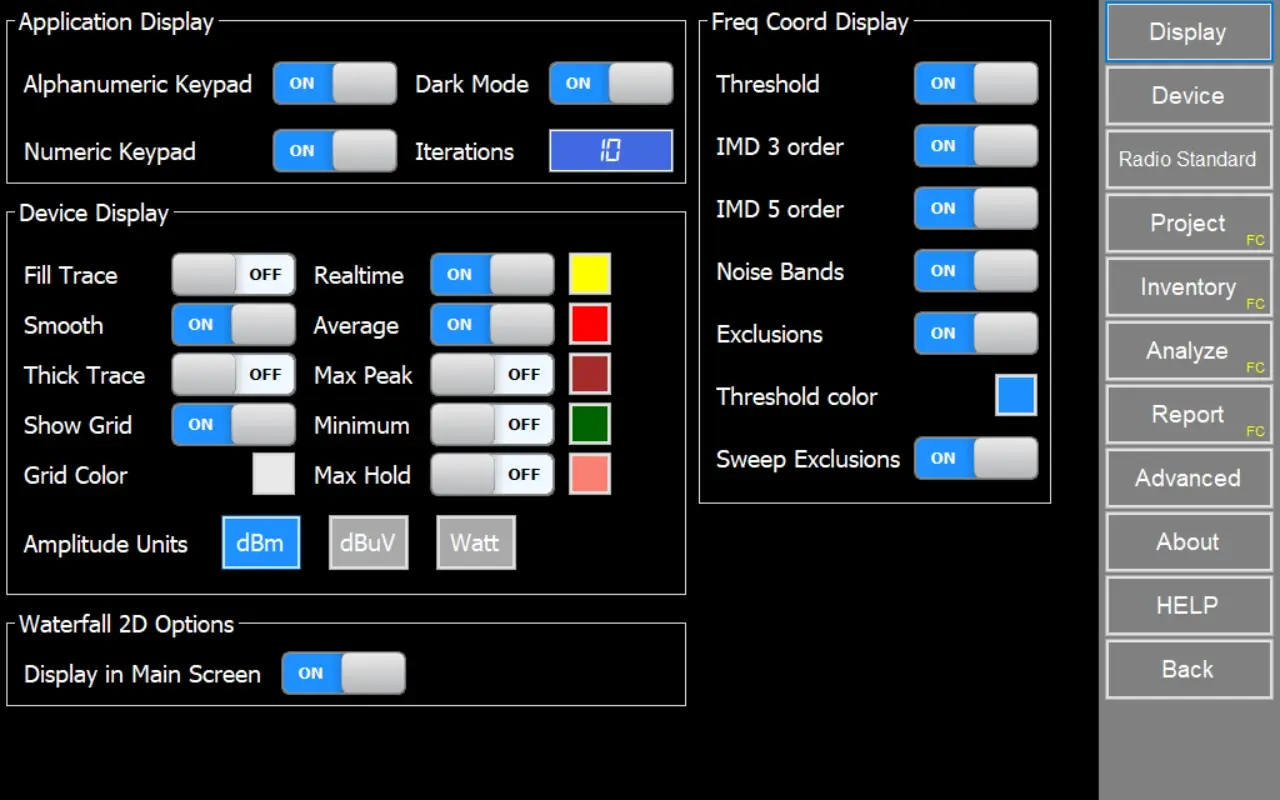
Task: Disable the Smooth trace switch
Action: click(233, 325)
